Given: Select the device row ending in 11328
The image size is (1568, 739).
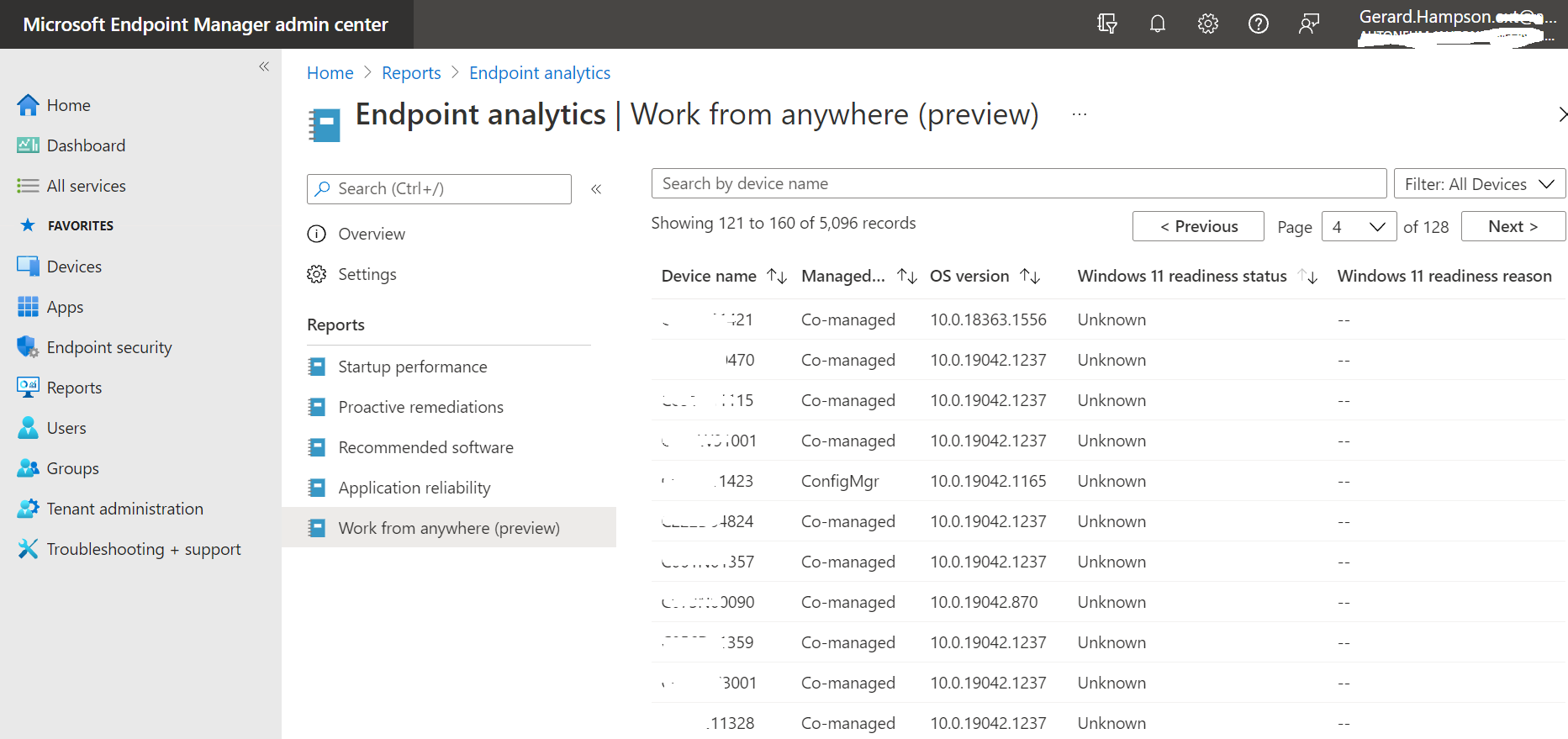Looking at the screenshot, I should pos(1109,721).
